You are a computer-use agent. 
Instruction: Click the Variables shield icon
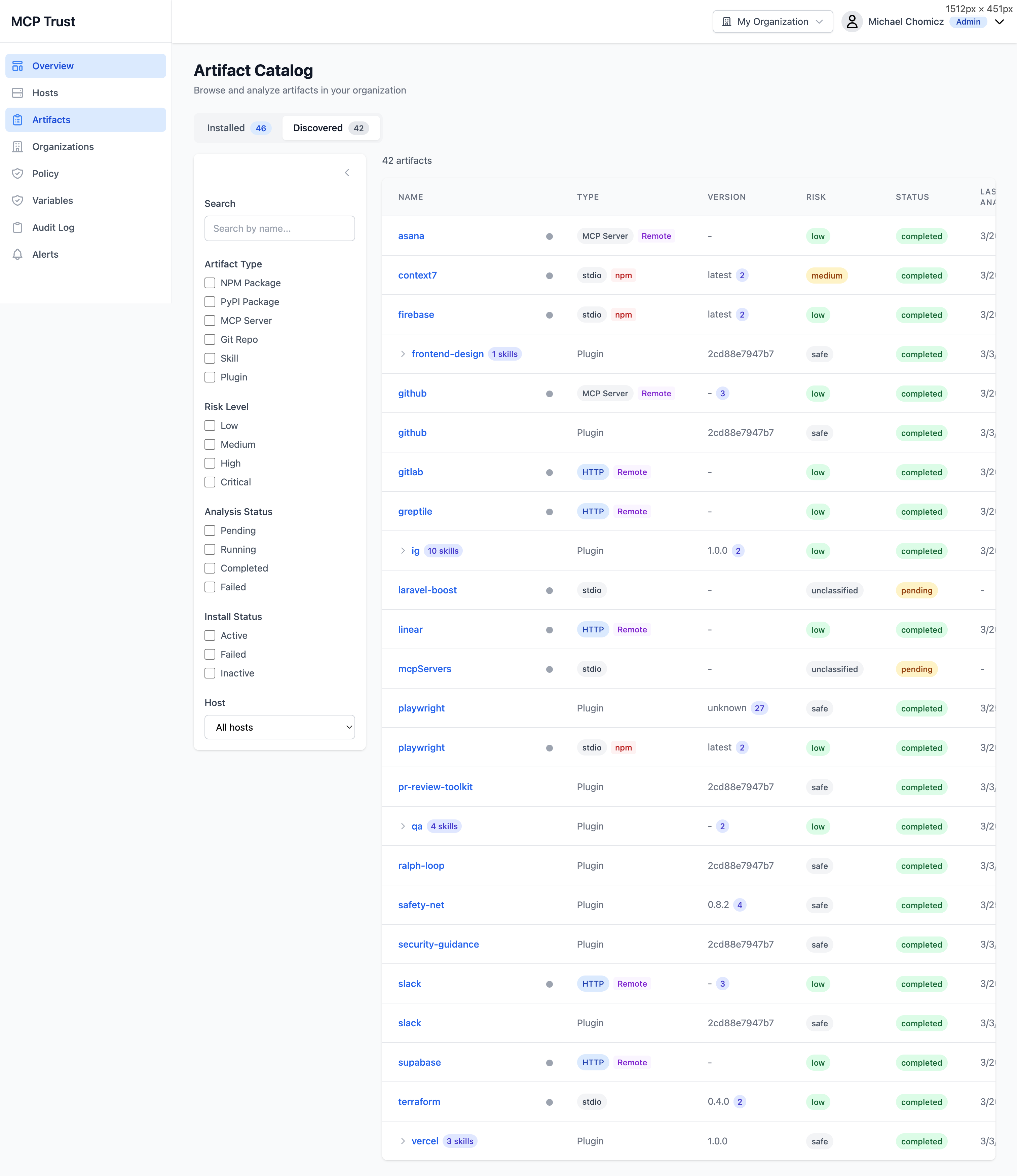(x=17, y=200)
